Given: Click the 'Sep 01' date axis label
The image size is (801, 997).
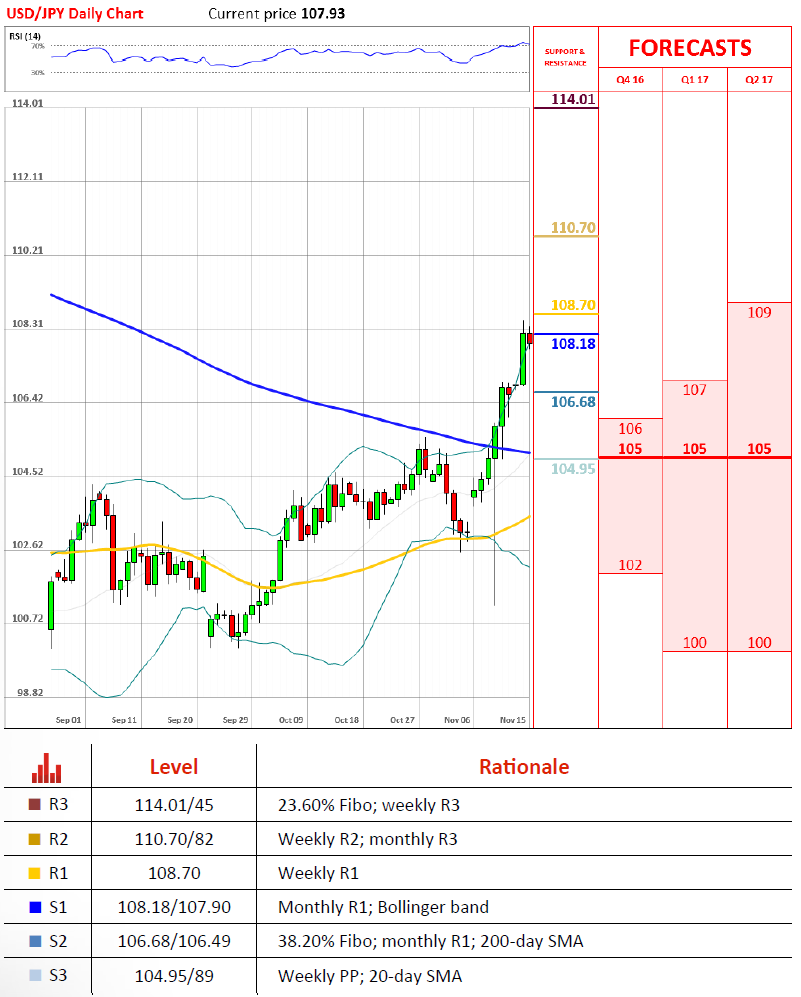Looking at the screenshot, I should (69, 720).
